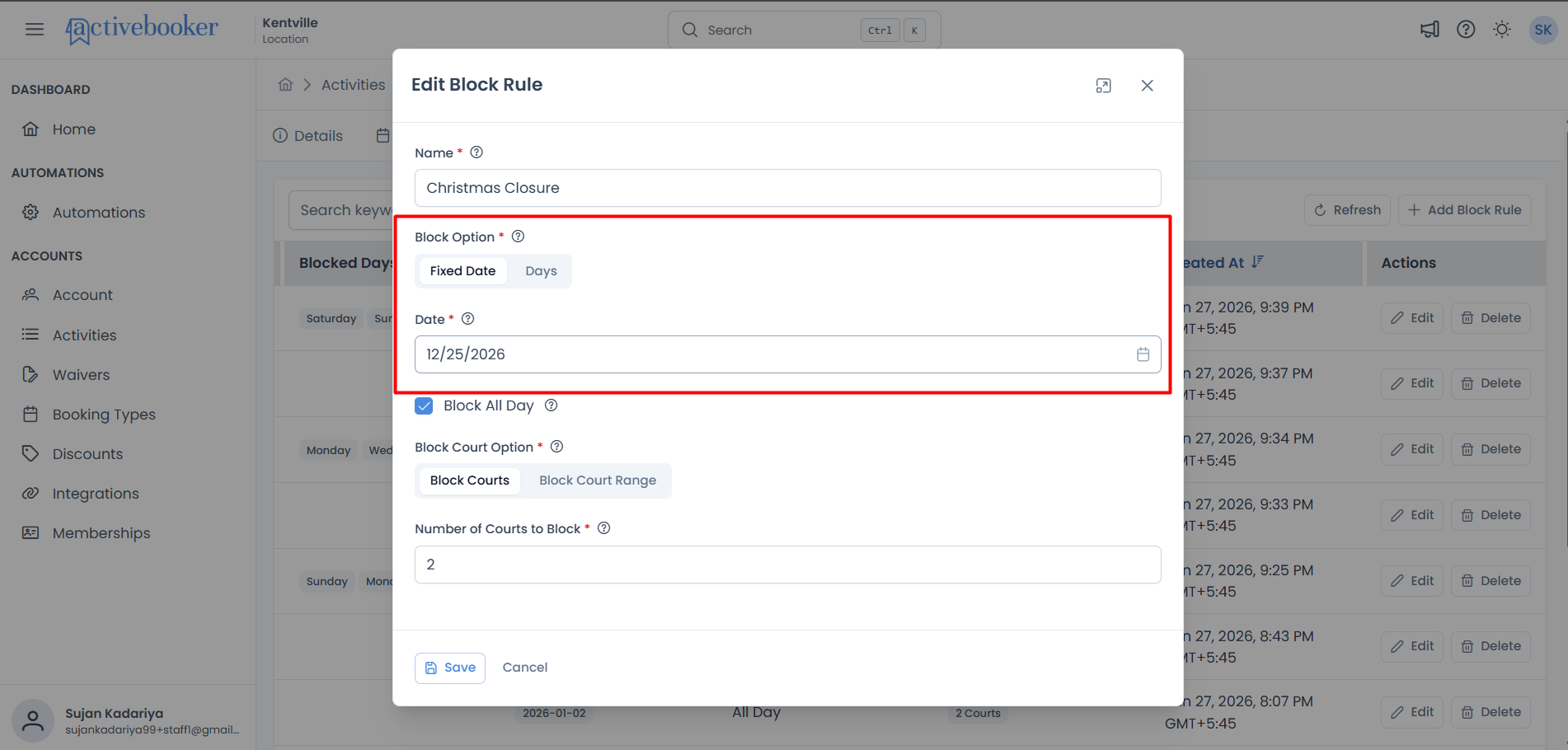1568x750 pixels.
Task: Open the help question mark icon in header
Action: (x=1466, y=30)
